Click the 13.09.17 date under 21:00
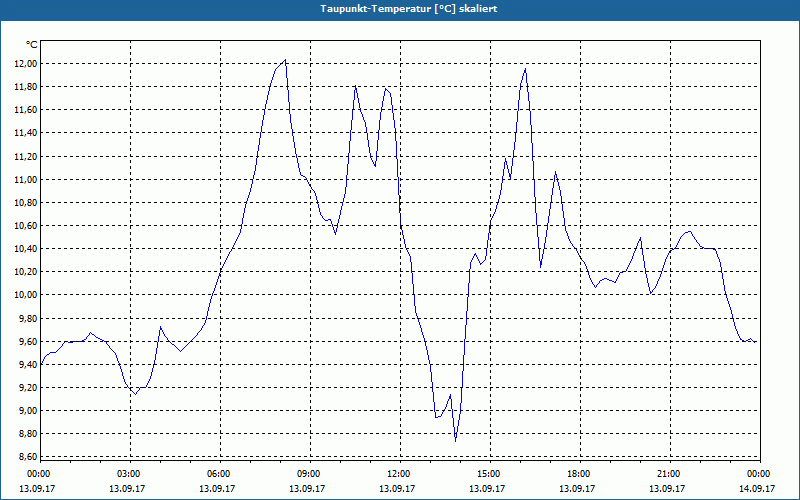The height and width of the screenshot is (500, 800). click(x=667, y=488)
